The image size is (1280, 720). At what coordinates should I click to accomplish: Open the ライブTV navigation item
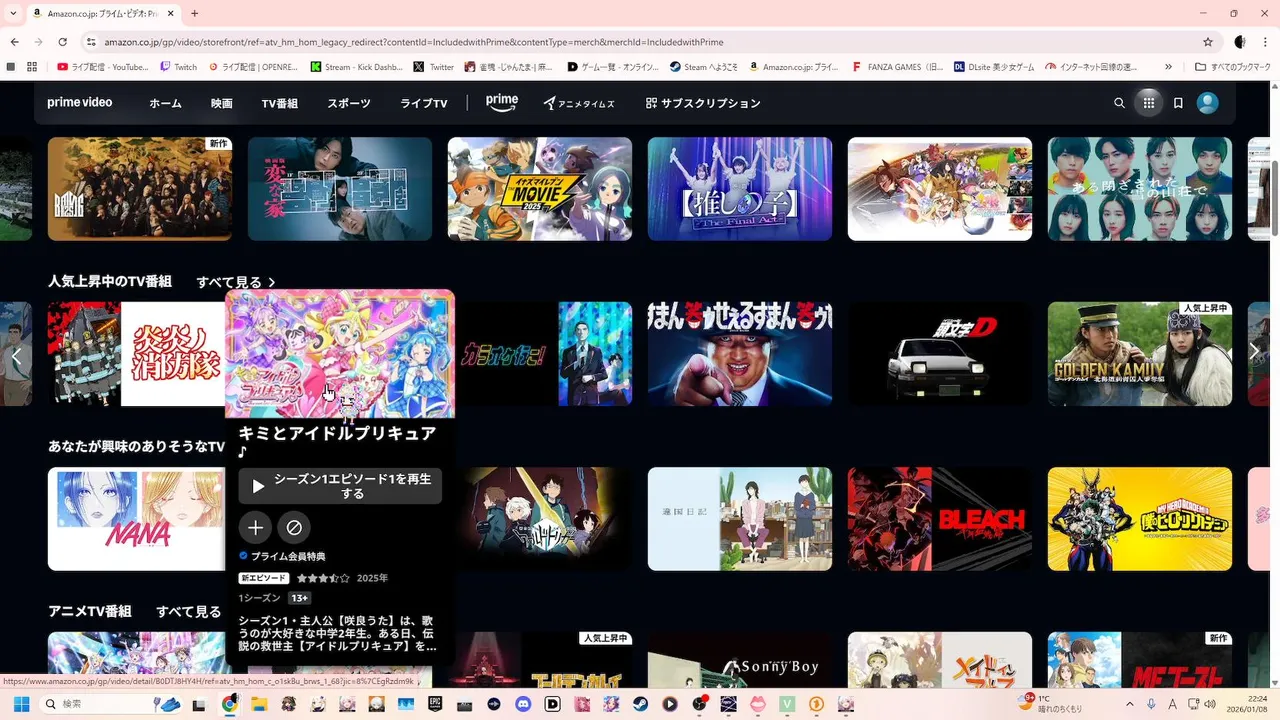424,103
